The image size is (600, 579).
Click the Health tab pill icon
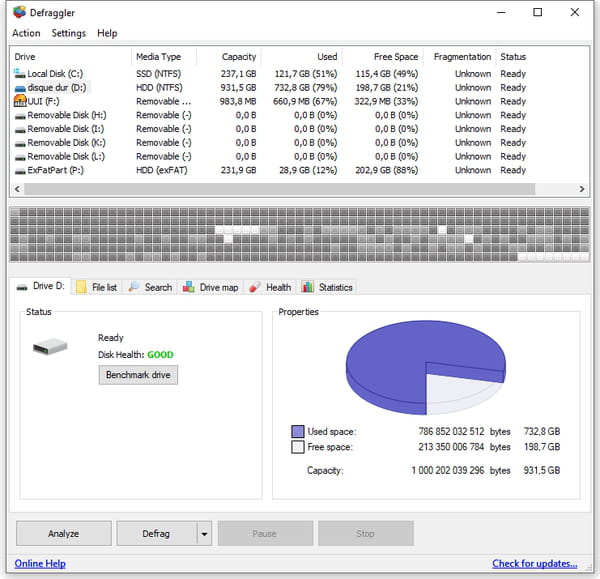pyautogui.click(x=254, y=287)
